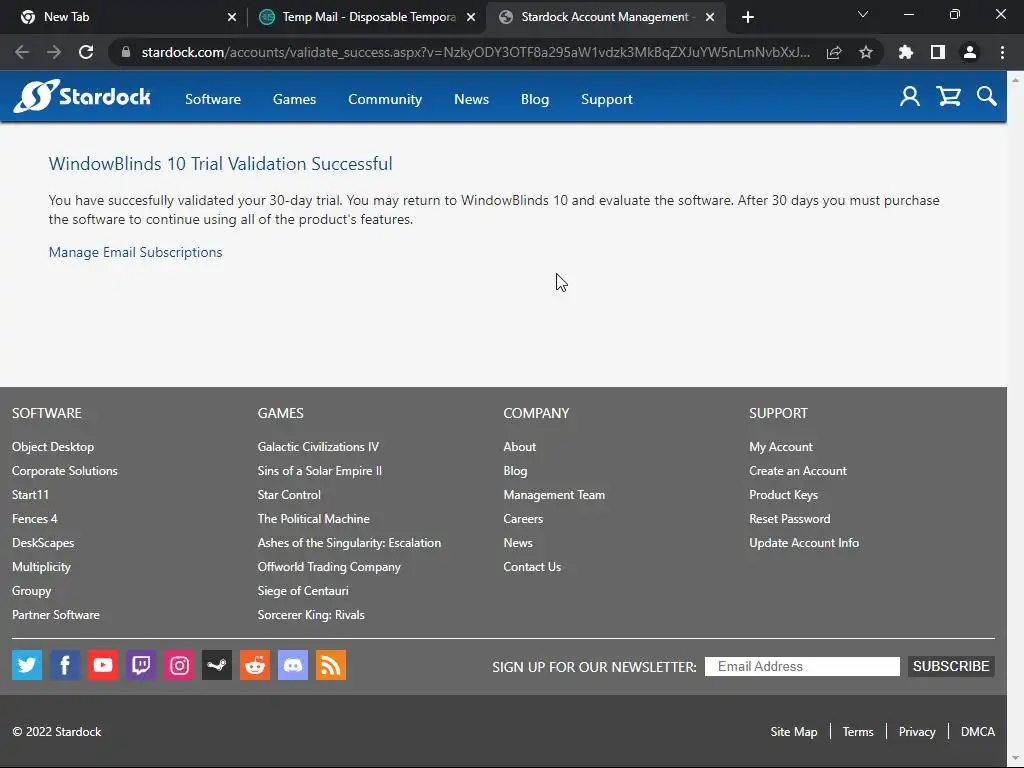The image size is (1024, 768).
Task: Open the Product Keys link
Action: (x=784, y=495)
